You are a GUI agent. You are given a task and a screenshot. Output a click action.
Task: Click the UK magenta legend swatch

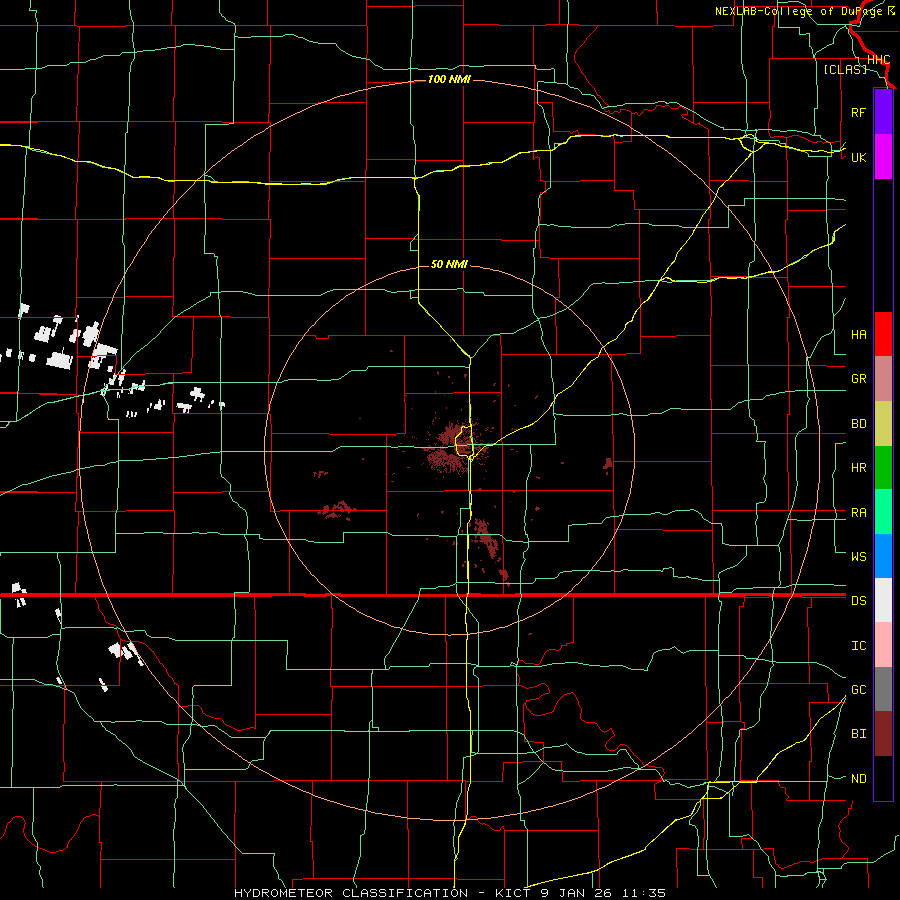click(x=883, y=157)
